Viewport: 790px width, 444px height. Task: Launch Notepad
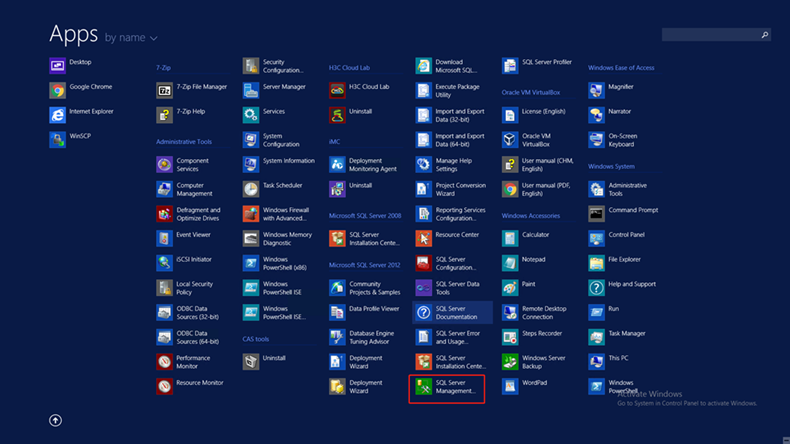point(524,263)
